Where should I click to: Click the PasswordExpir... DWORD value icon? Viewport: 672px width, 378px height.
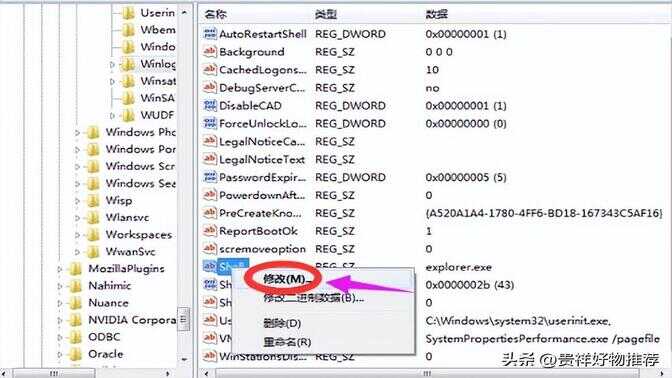210,177
